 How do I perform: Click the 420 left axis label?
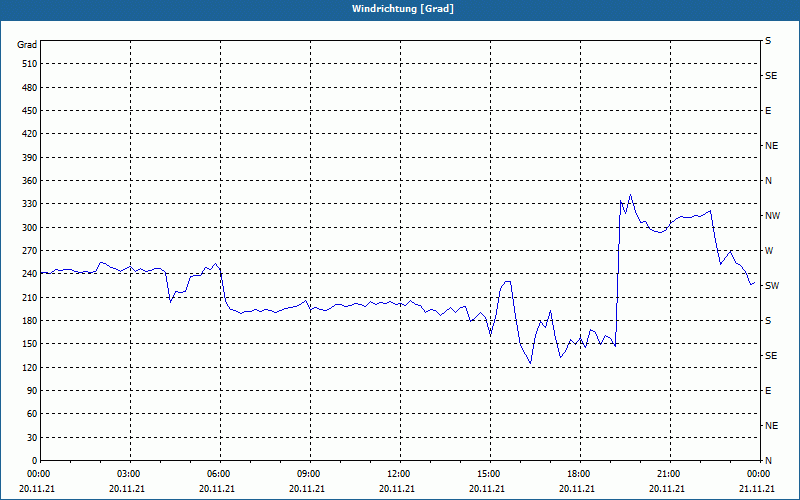coord(30,134)
